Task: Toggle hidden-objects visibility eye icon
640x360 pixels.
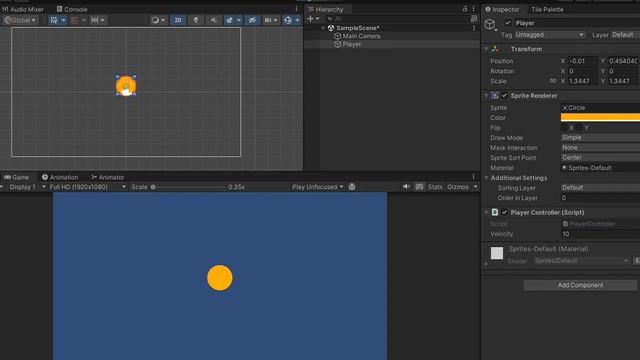Action: click(252, 20)
